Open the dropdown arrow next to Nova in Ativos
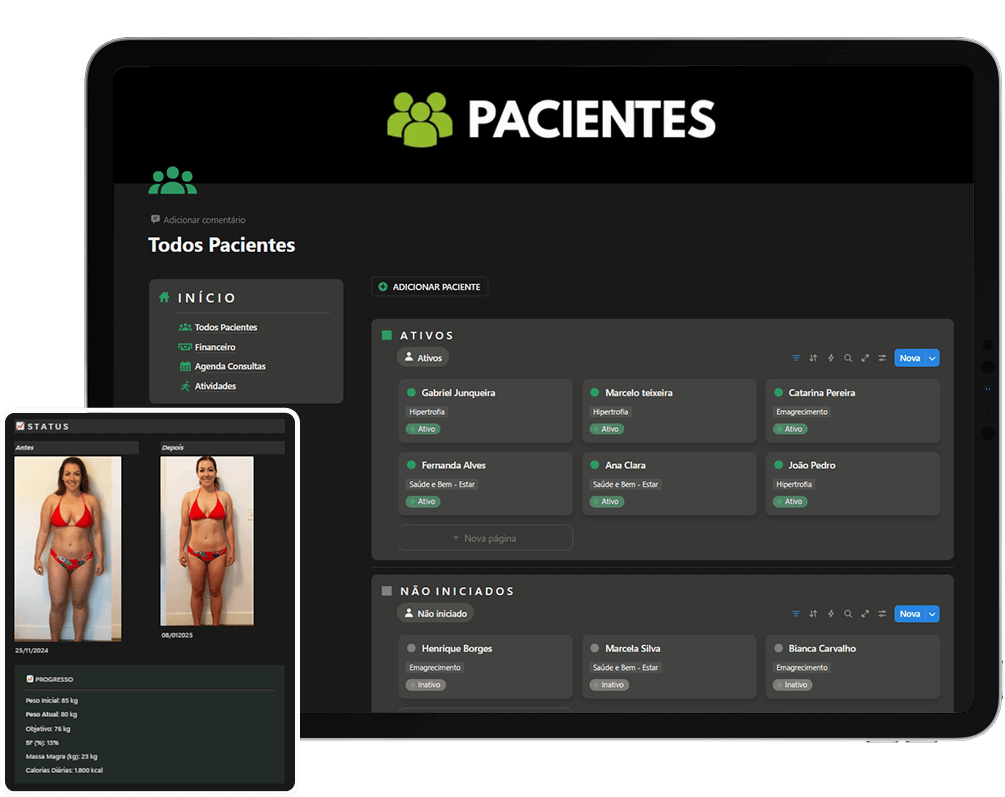This screenshot has width=1005, height=797. tap(932, 358)
